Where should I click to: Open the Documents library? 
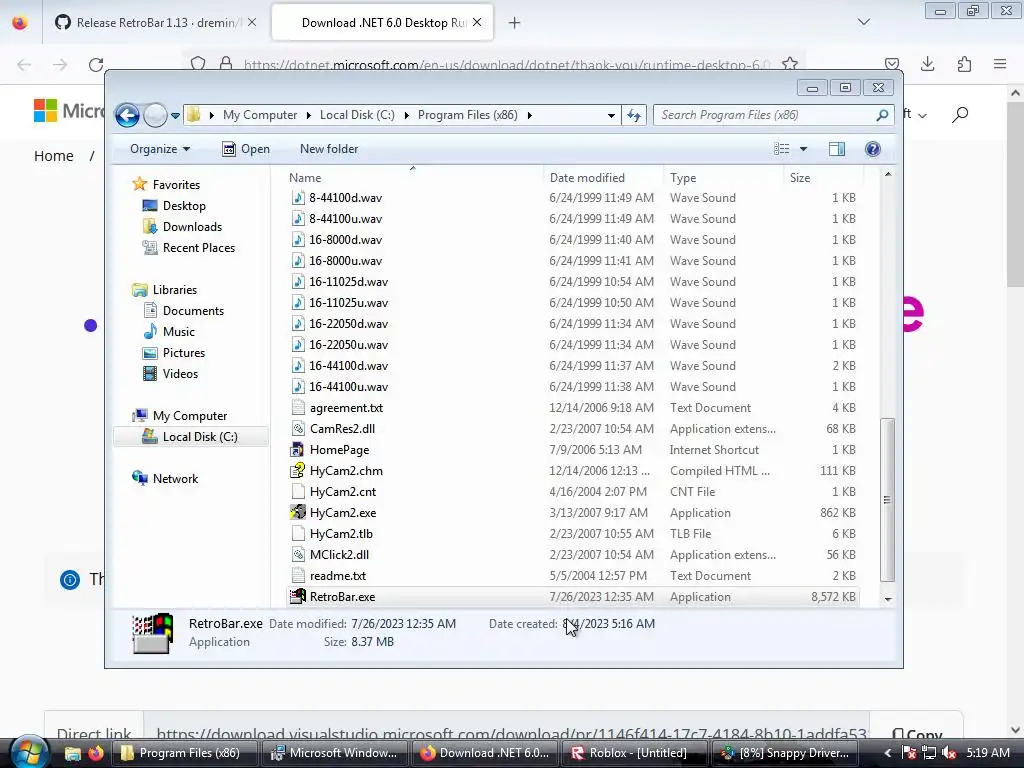tap(193, 311)
